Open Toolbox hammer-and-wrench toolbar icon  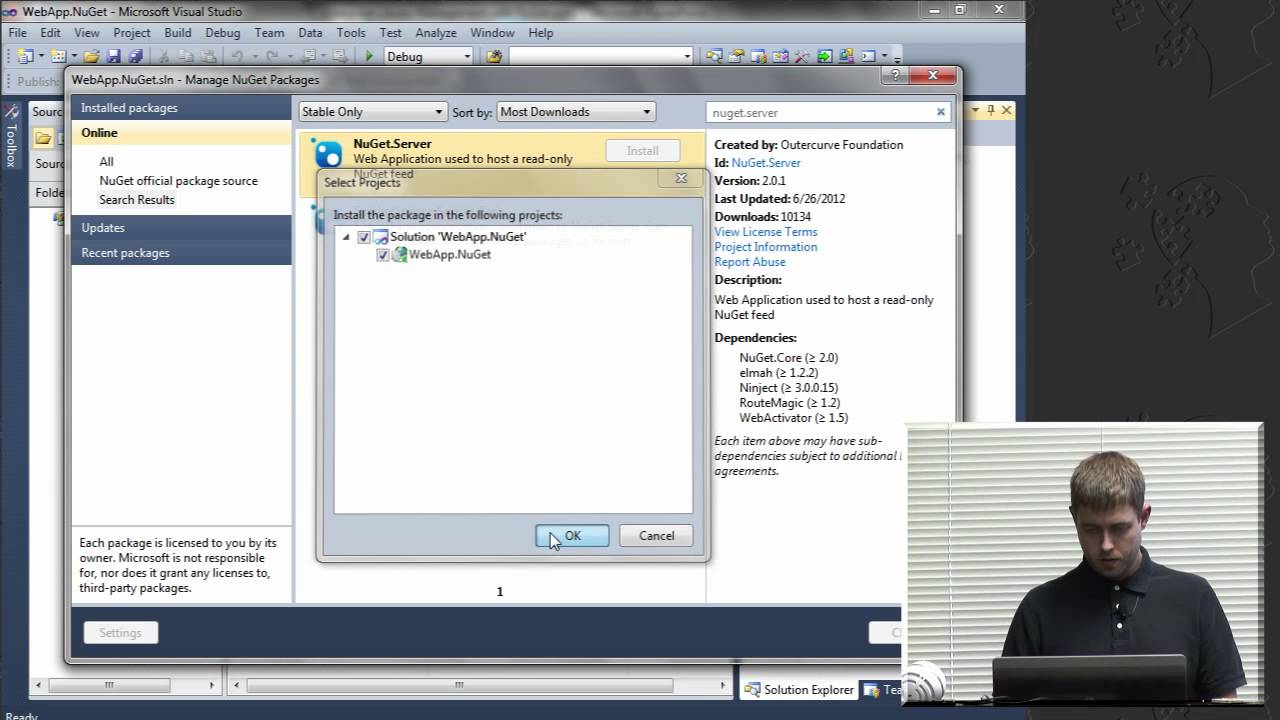[x=802, y=56]
